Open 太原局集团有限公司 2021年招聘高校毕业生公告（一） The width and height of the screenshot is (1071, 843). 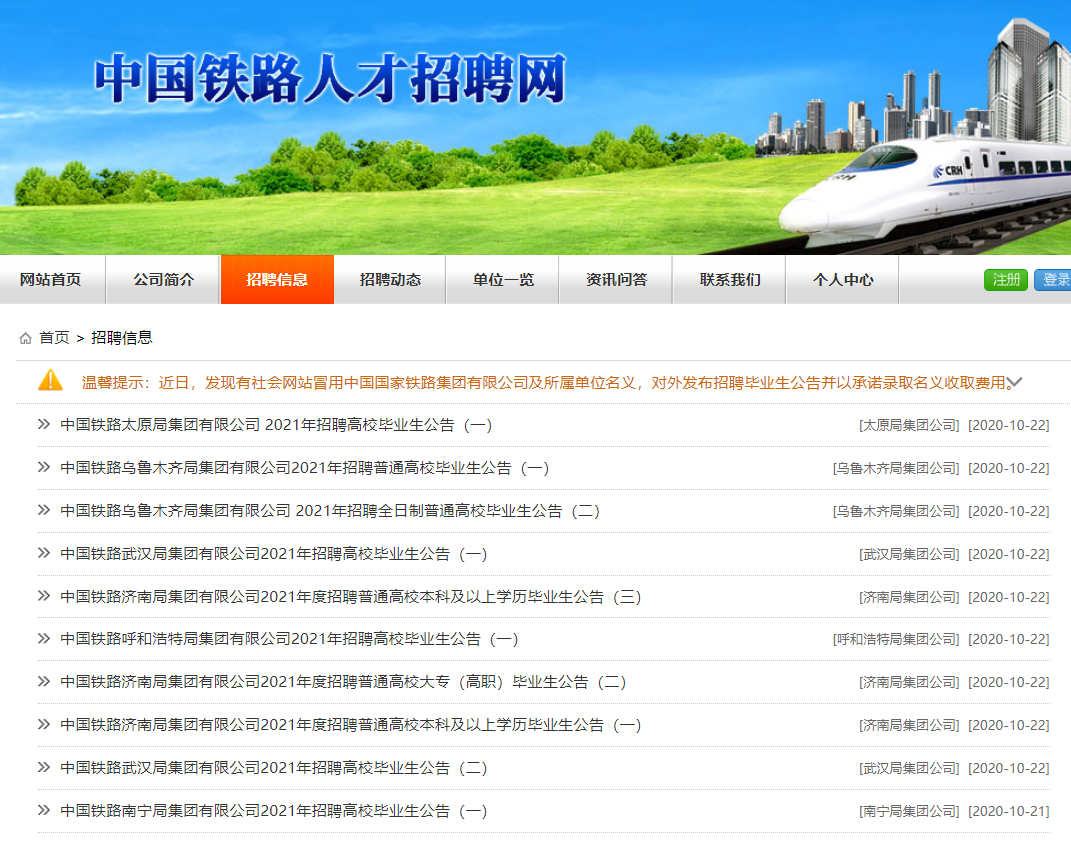276,425
